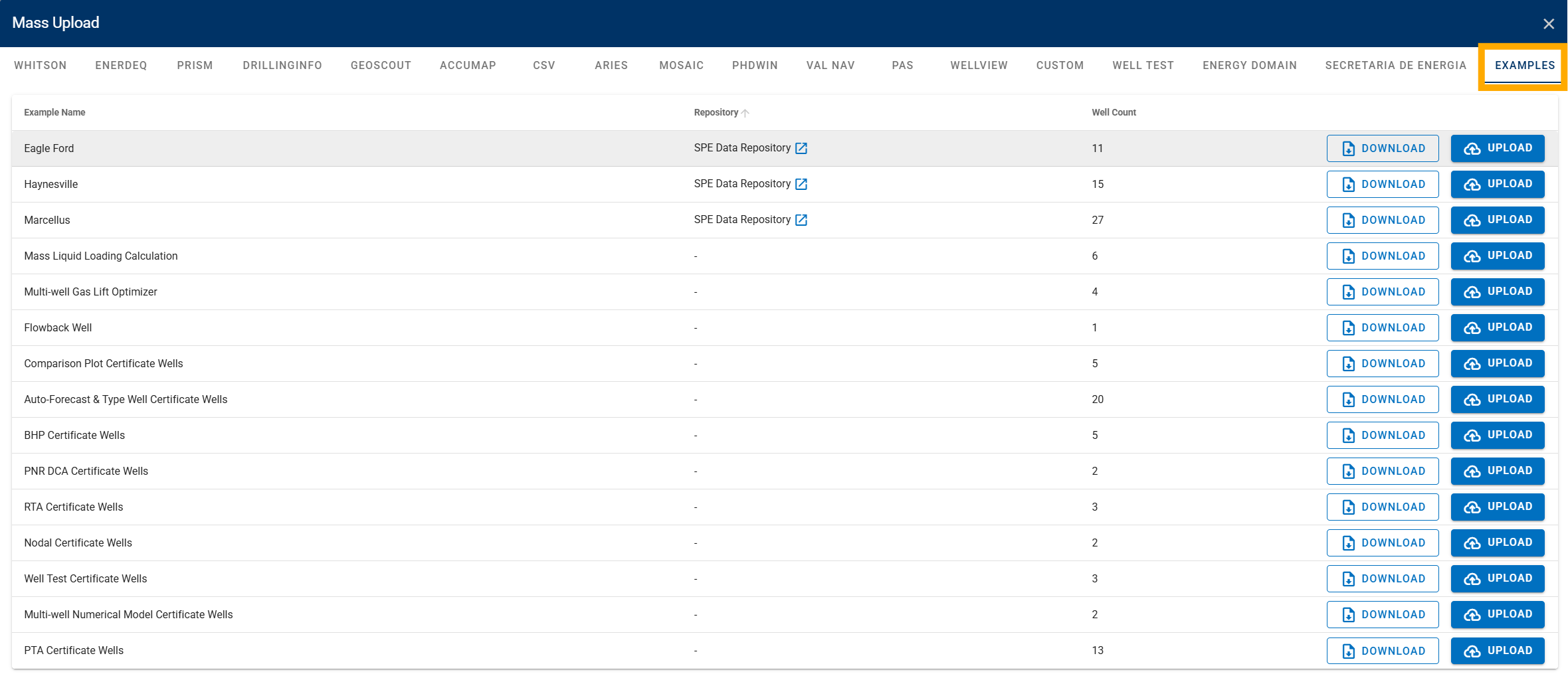Upload PNR DCA Certificate Wells
This screenshot has height=678, width=1568.
coord(1498,471)
